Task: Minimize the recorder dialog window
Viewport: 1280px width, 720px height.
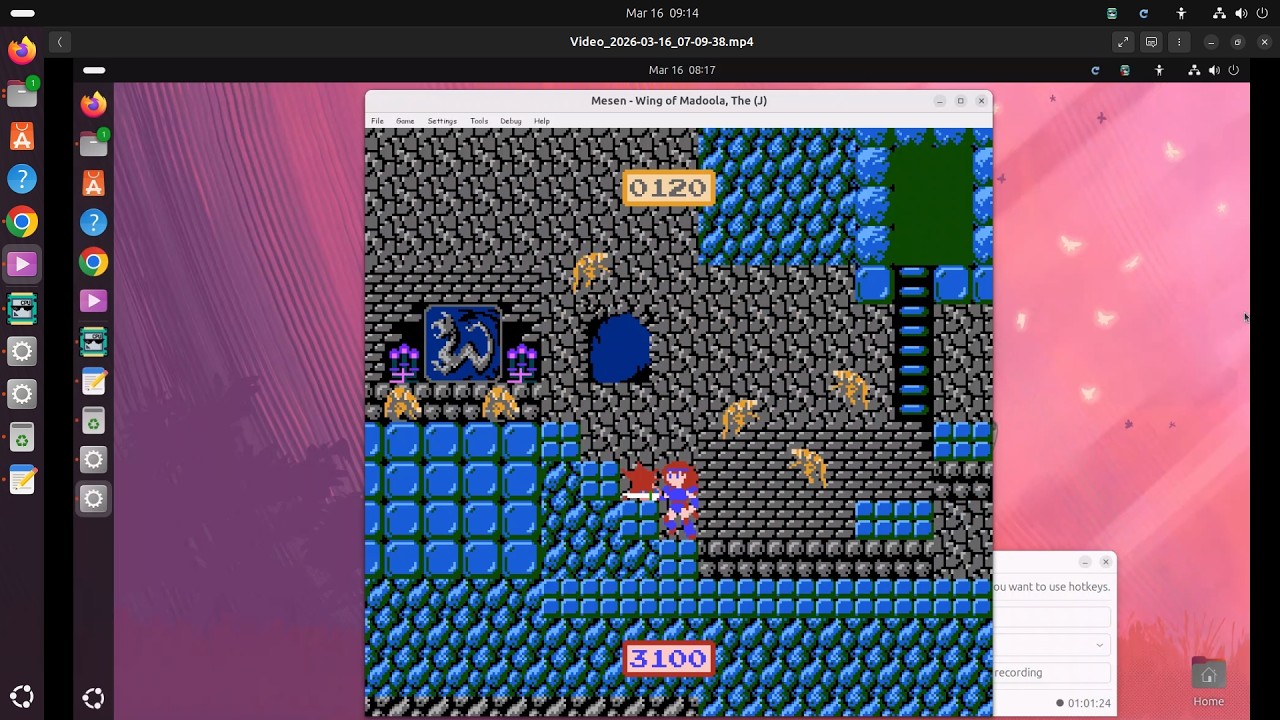Action: tap(1085, 562)
